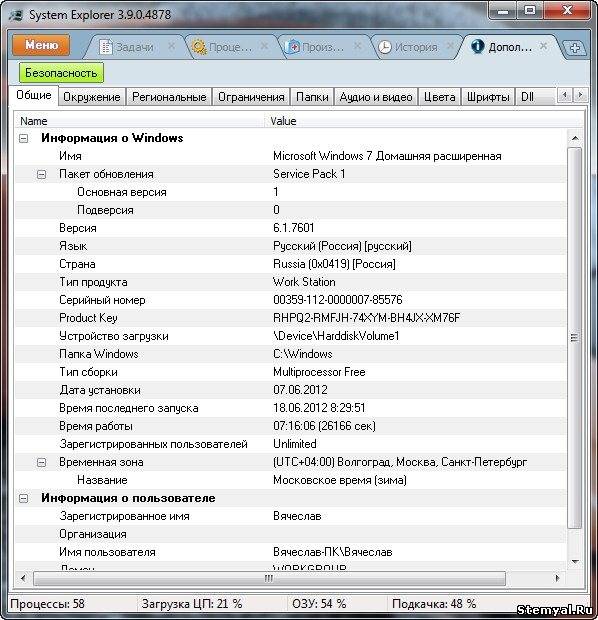Select the Дата установки row
This screenshot has height=620, width=598.
291,390
